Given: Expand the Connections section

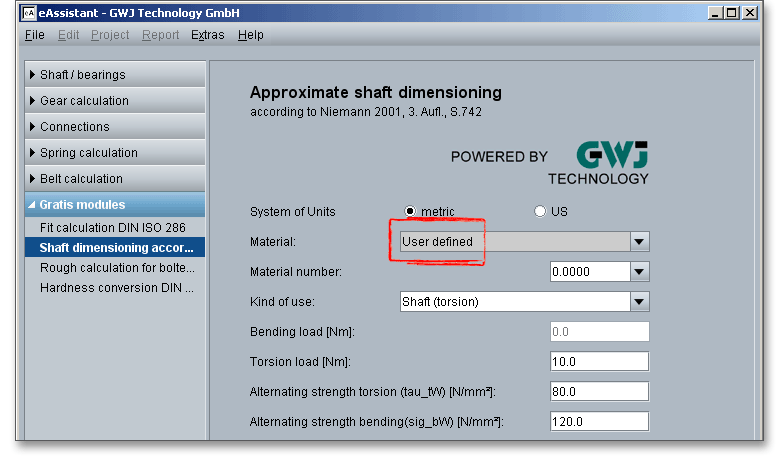Looking at the screenshot, I should (x=114, y=127).
